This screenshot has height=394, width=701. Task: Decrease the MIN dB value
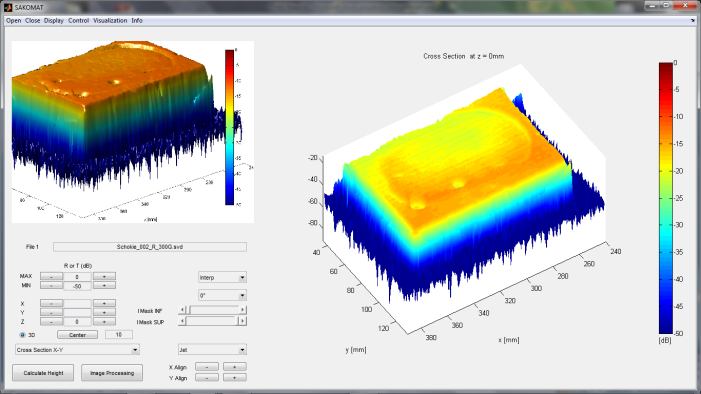(x=51, y=285)
